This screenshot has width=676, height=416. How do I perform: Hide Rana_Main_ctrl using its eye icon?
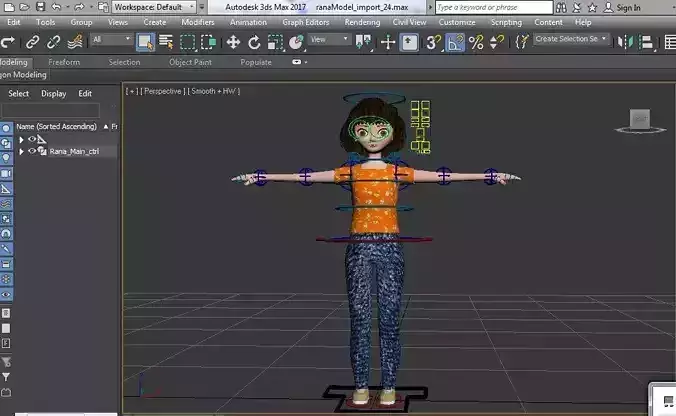32,151
